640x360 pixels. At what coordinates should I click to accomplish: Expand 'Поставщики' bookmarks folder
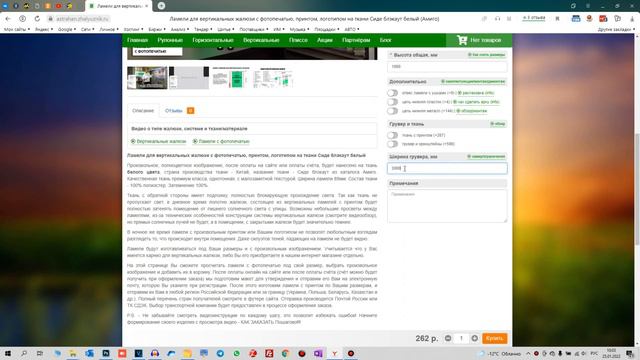(254, 29)
